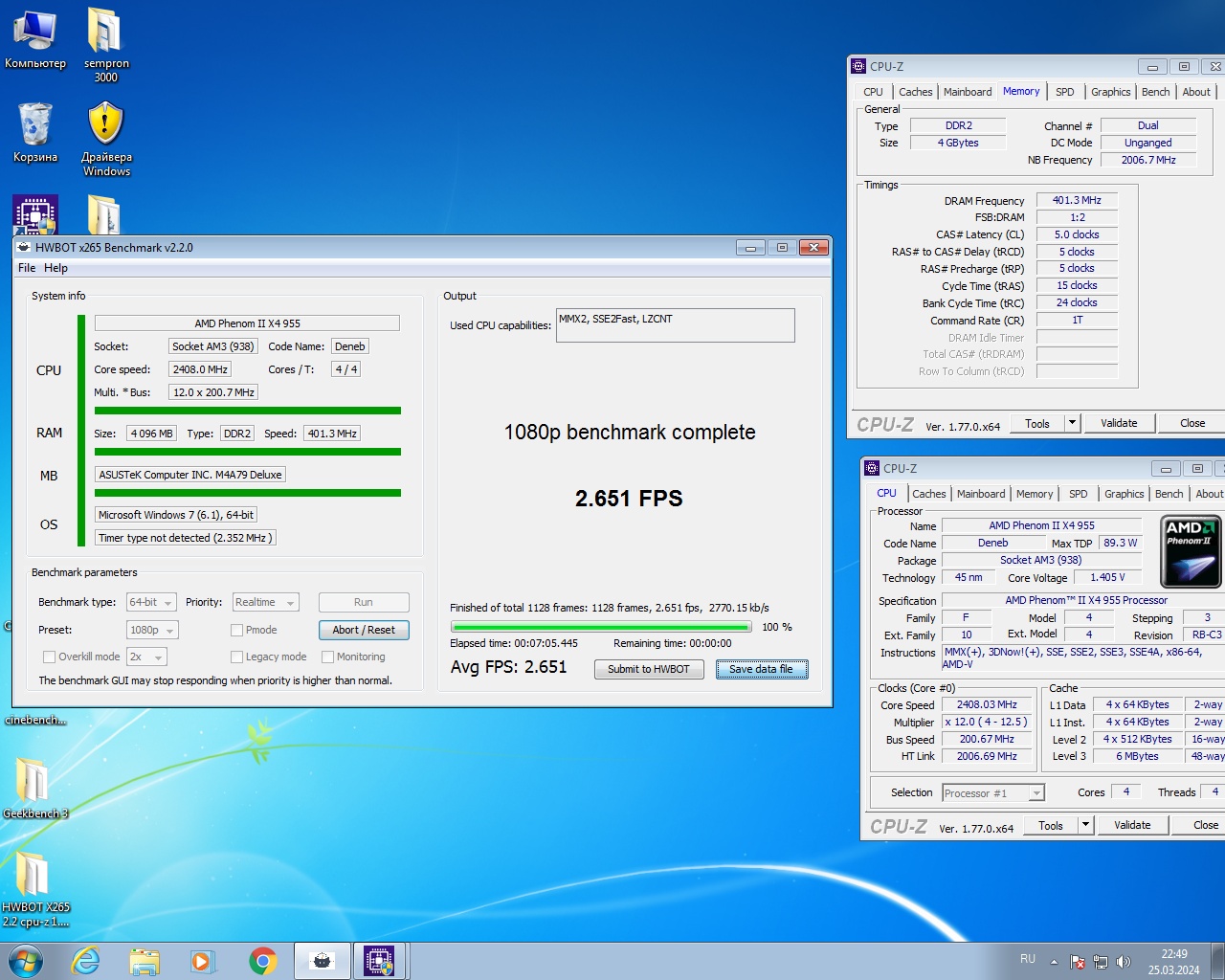Image resolution: width=1225 pixels, height=980 pixels.
Task: Click Validate in the Memory CPU-Z window
Action: pos(1119,423)
